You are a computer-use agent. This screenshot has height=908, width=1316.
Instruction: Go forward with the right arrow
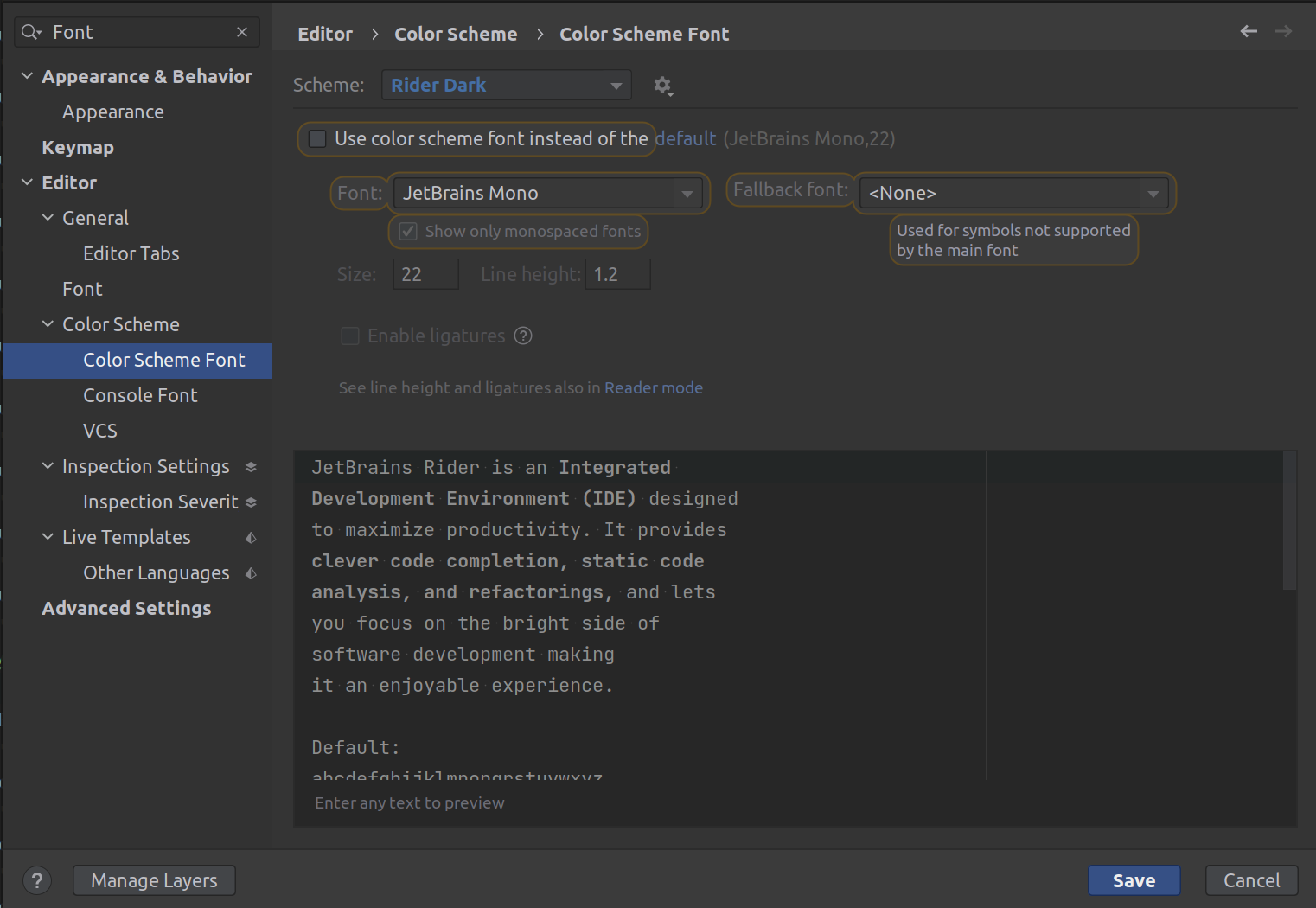tap(1284, 31)
